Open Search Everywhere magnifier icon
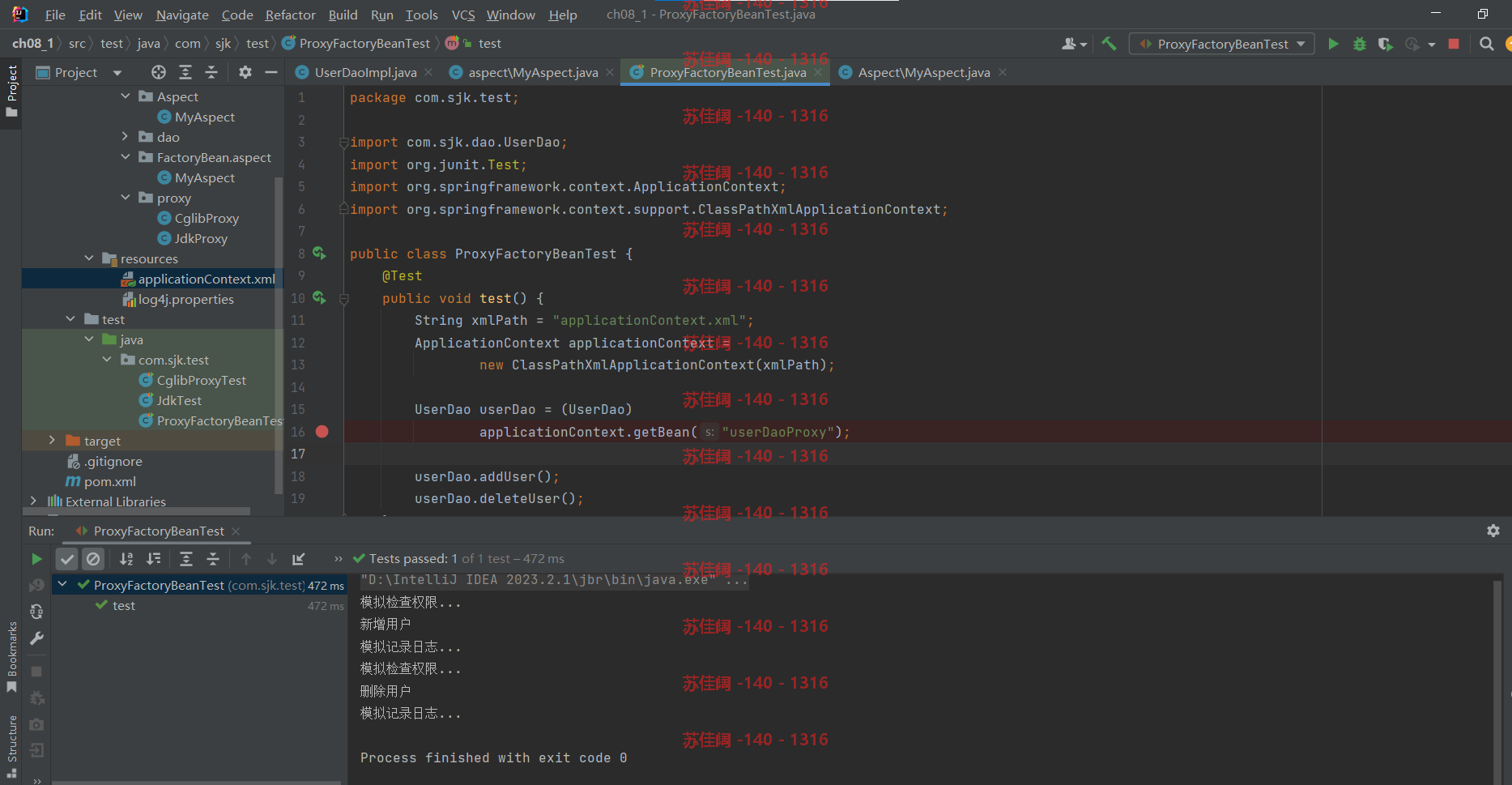1512x785 pixels. (1486, 44)
